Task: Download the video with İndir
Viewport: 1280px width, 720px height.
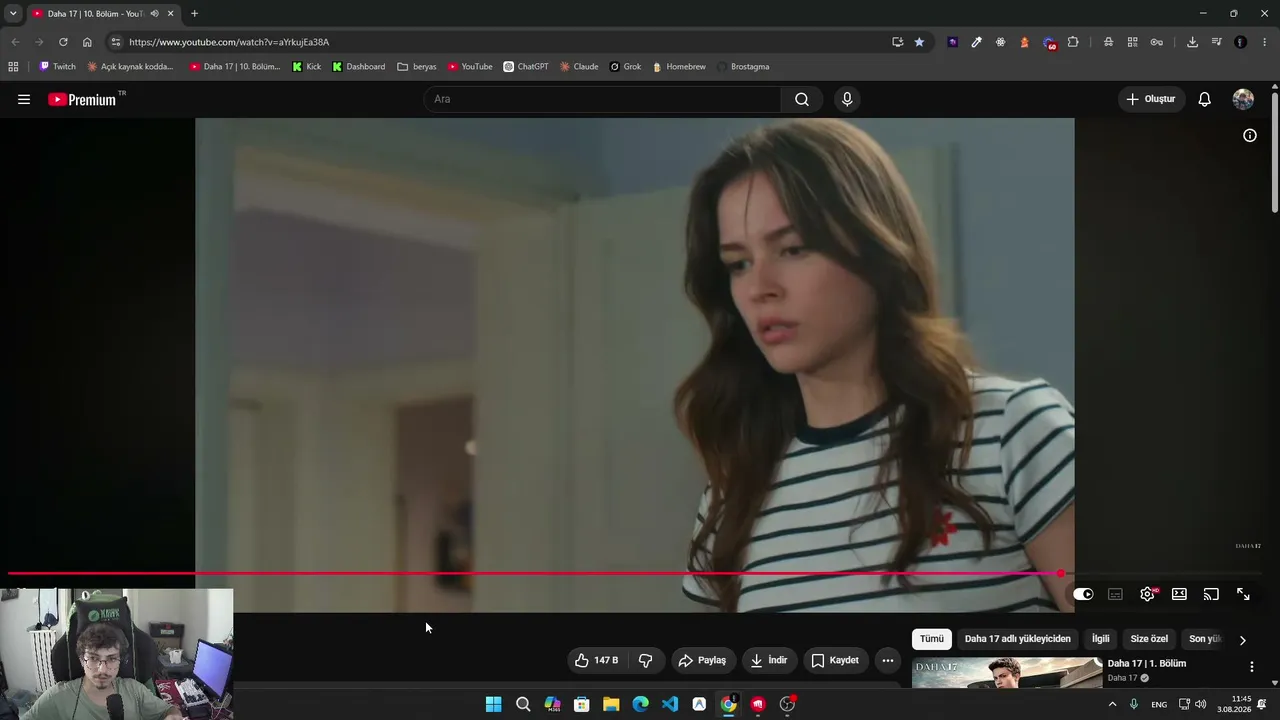Action: (769, 660)
